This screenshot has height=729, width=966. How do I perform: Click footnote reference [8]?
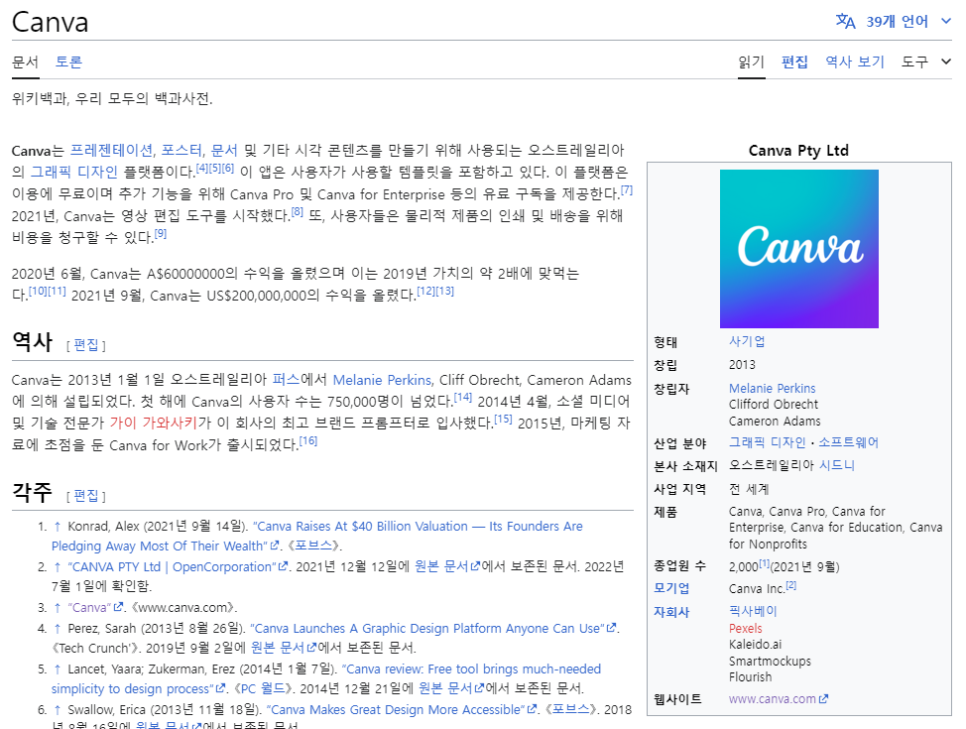pyautogui.click(x=298, y=211)
